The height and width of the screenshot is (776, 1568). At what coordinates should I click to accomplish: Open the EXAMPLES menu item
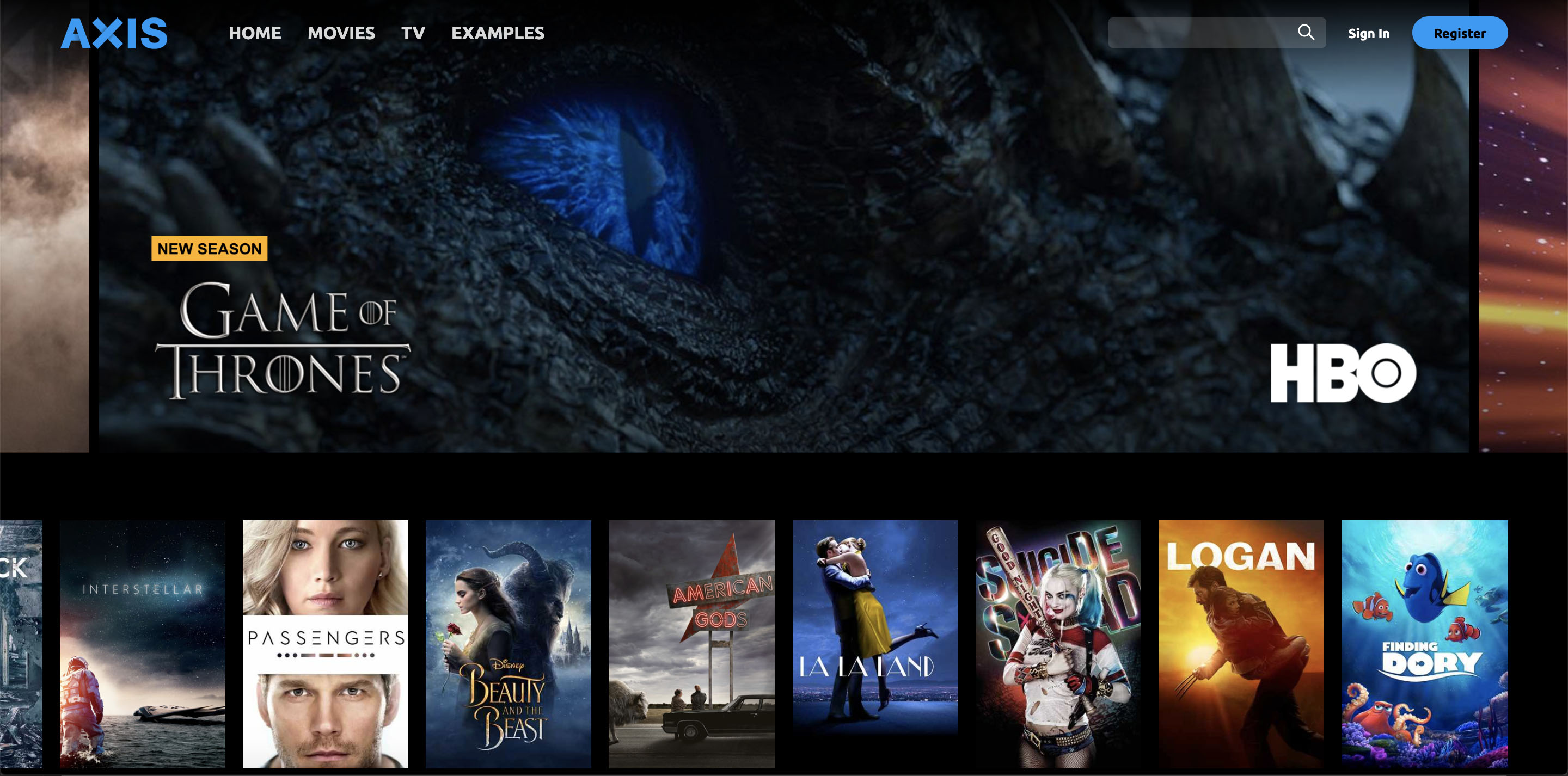(497, 33)
